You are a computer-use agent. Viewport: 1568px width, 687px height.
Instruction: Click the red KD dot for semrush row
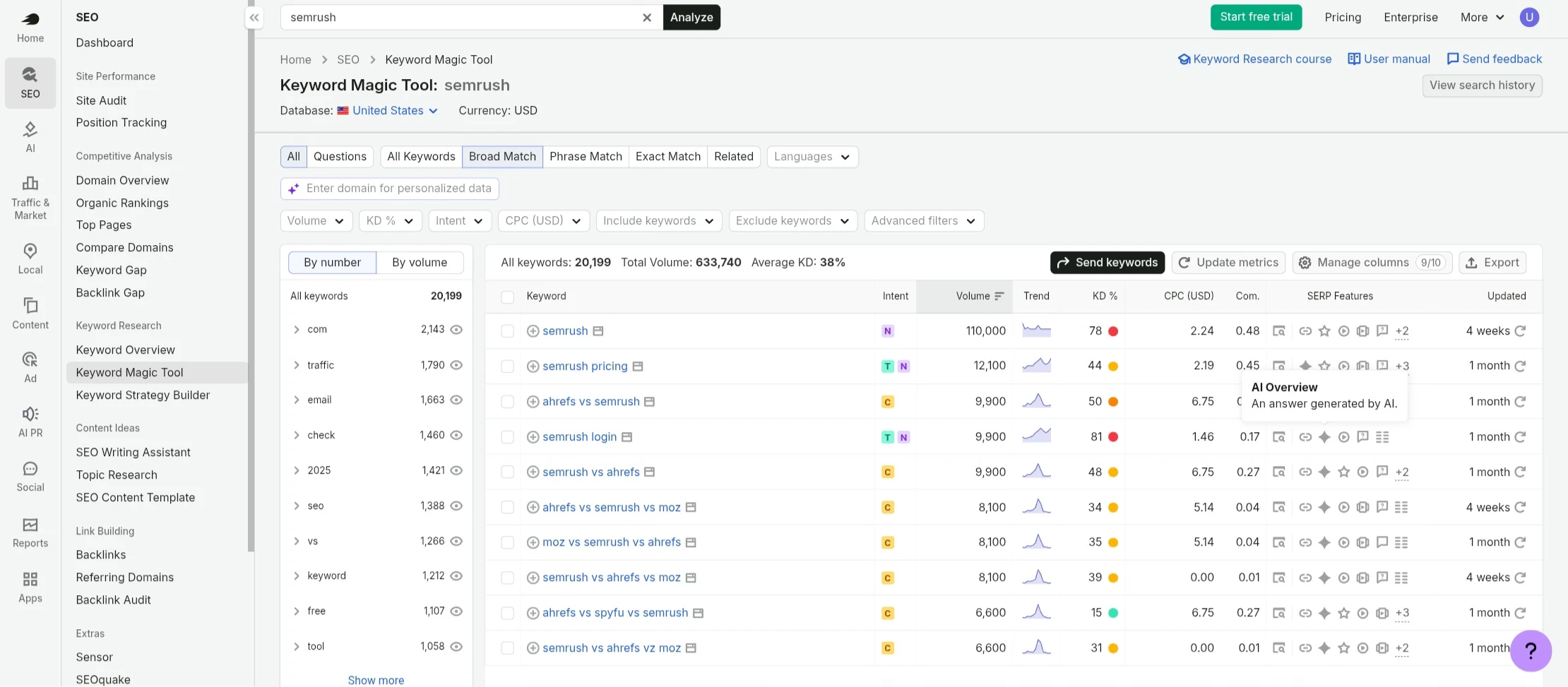(x=1113, y=331)
